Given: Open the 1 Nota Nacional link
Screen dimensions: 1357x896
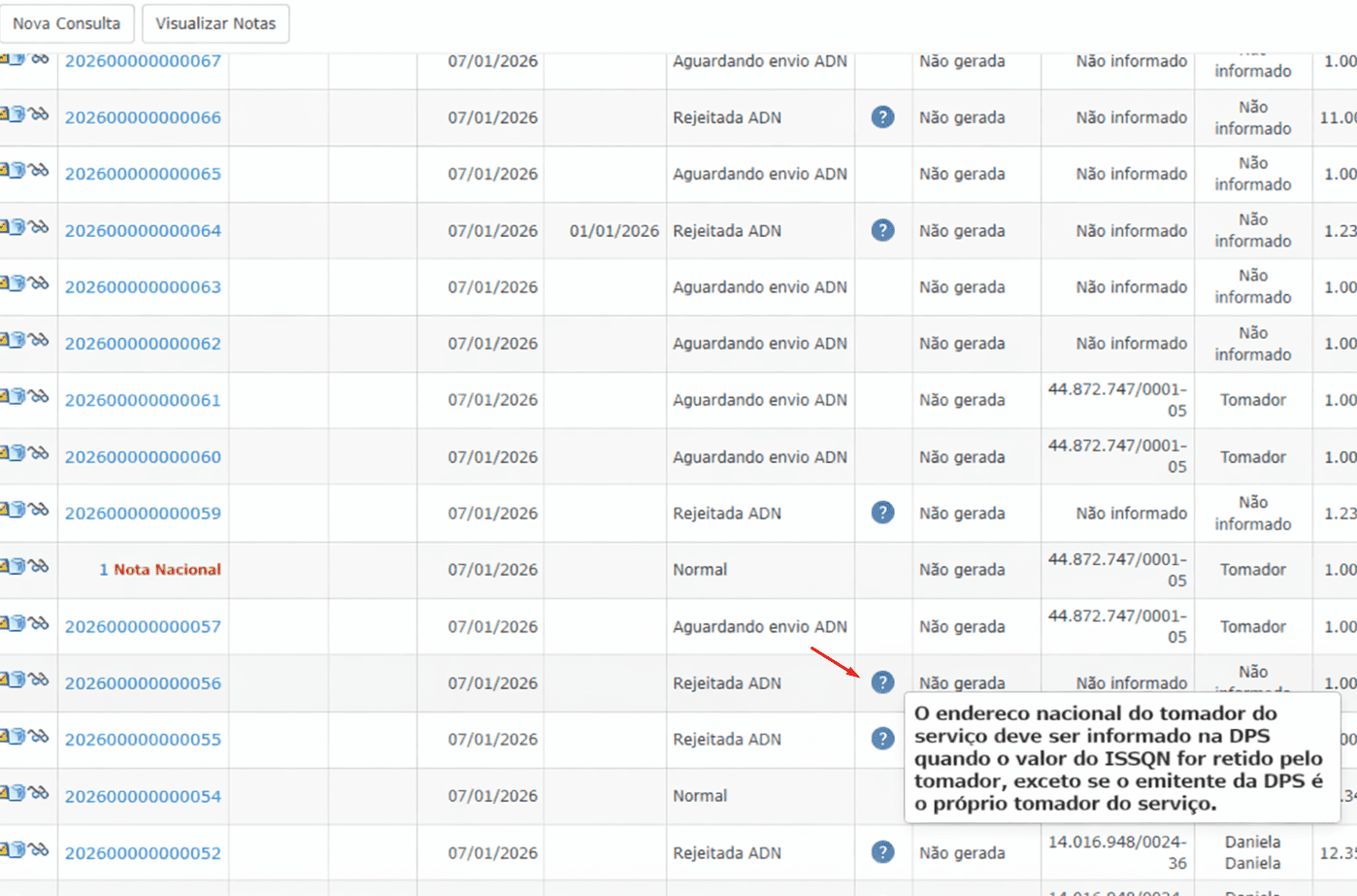Looking at the screenshot, I should pos(160,570).
